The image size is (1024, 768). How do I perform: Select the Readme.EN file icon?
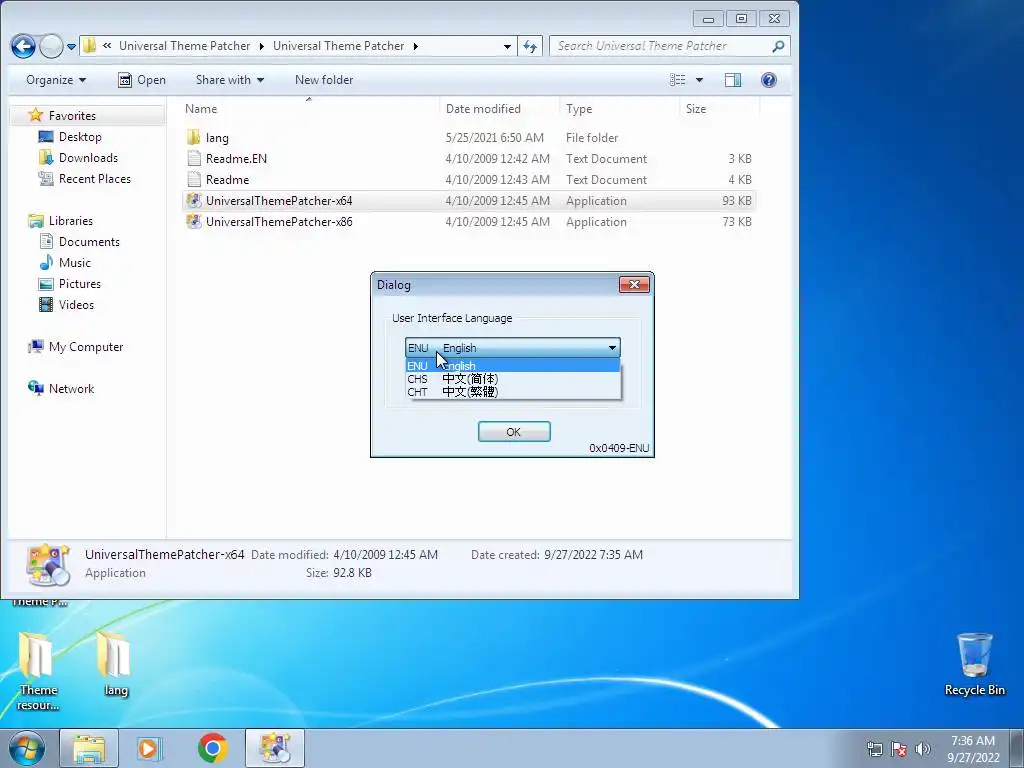(x=193, y=158)
